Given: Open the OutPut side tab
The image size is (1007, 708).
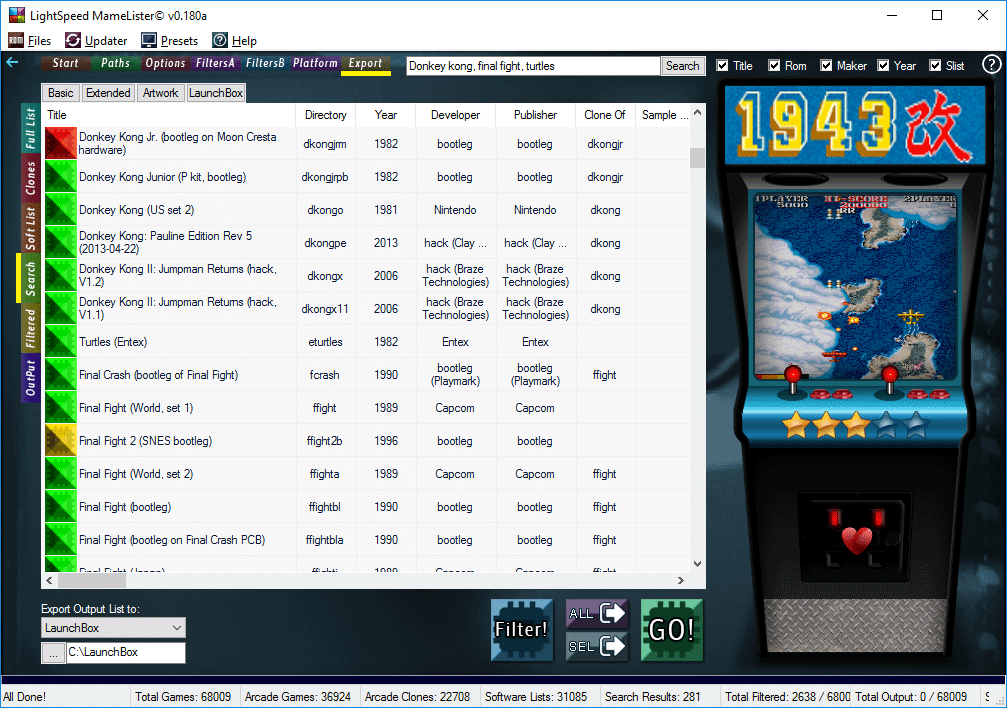Looking at the screenshot, I should tap(30, 378).
